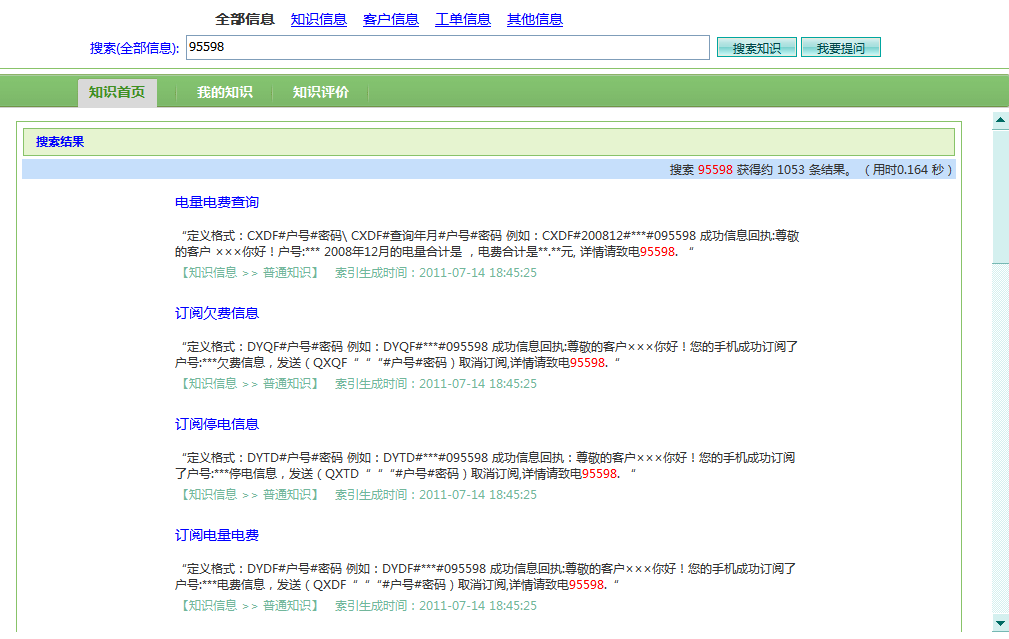Switch to the 知识评价 tab
The width and height of the screenshot is (1009, 639).
321,92
